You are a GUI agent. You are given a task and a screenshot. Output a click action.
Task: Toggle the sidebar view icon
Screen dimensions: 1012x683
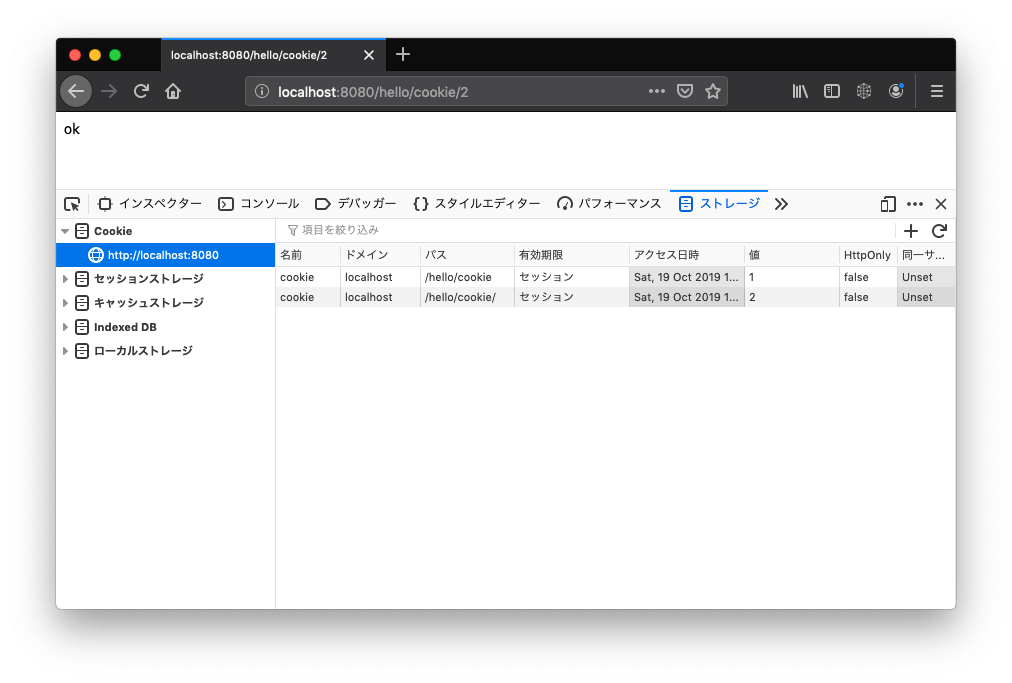[832, 91]
